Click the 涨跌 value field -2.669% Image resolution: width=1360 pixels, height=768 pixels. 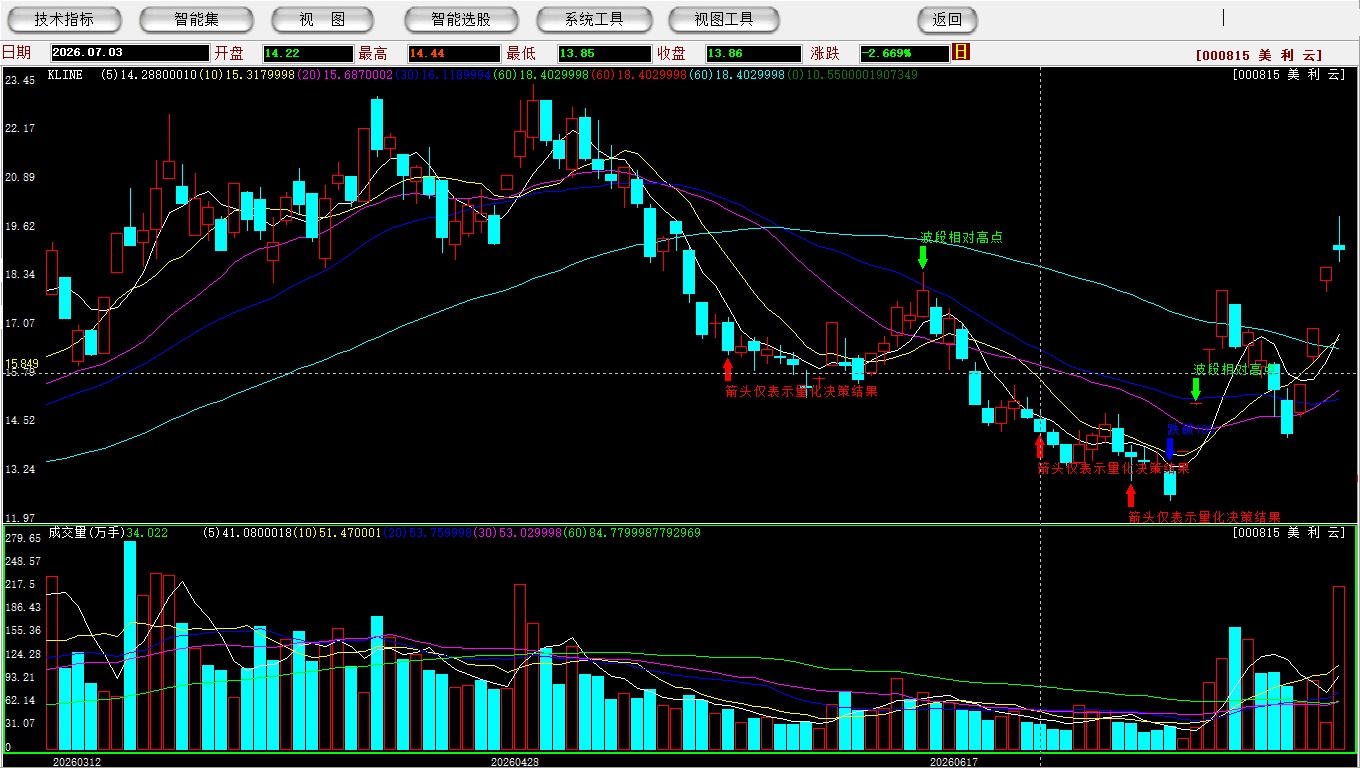[904, 53]
